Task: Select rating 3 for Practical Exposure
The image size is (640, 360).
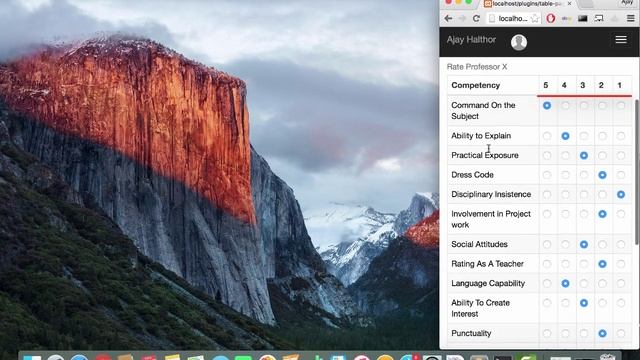Action: (x=584, y=156)
